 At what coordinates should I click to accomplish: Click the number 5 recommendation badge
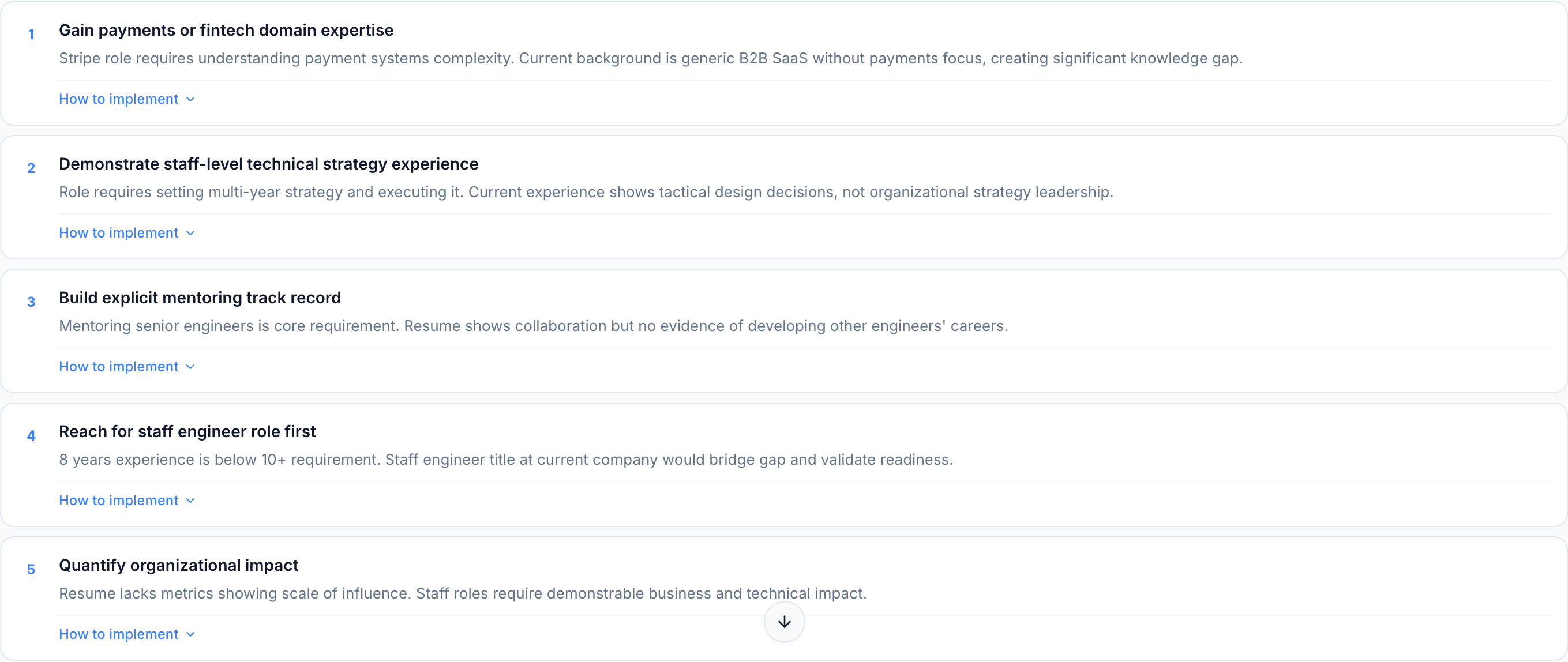coord(31,570)
